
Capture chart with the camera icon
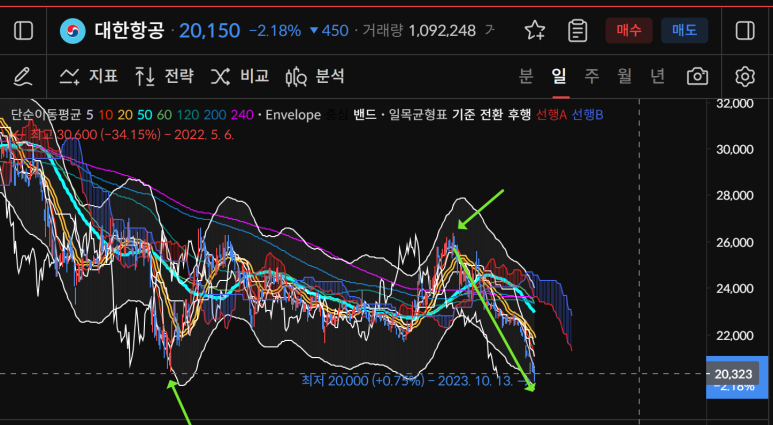pyautogui.click(x=698, y=76)
